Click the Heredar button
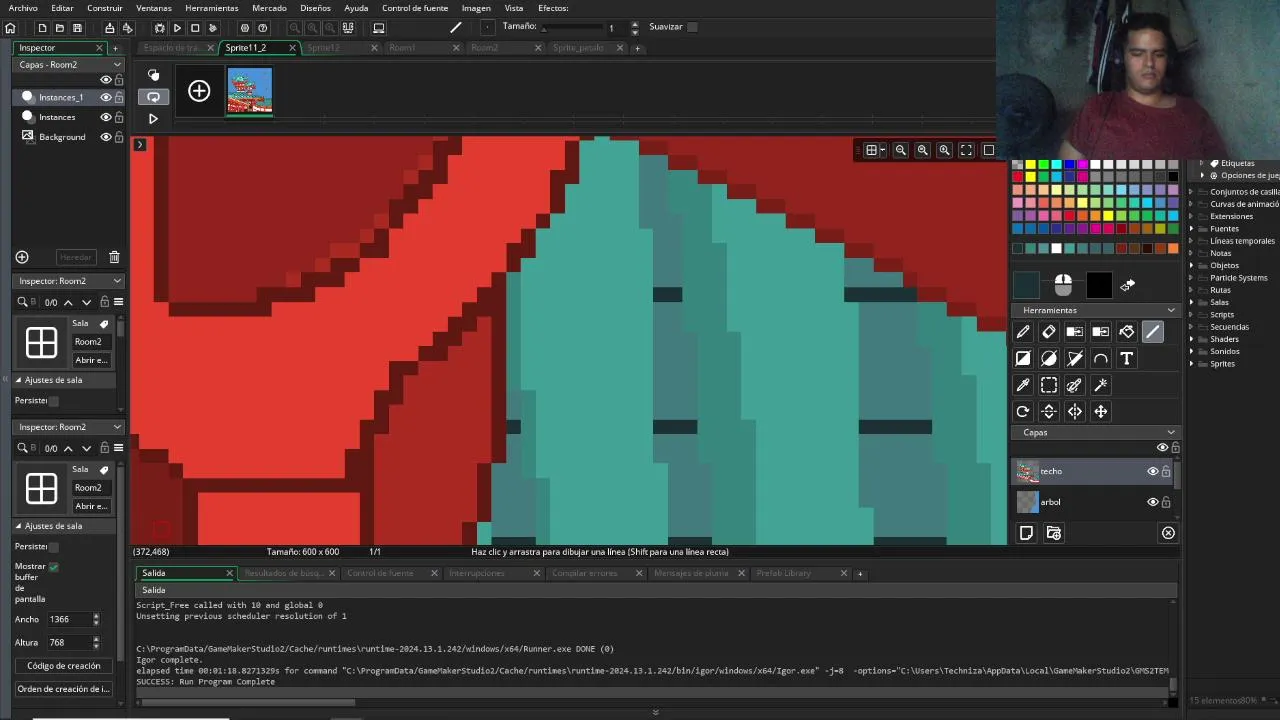The image size is (1280, 720). click(x=75, y=257)
